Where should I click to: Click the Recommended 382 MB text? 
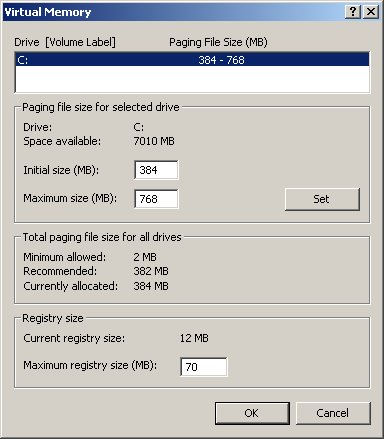(151, 271)
